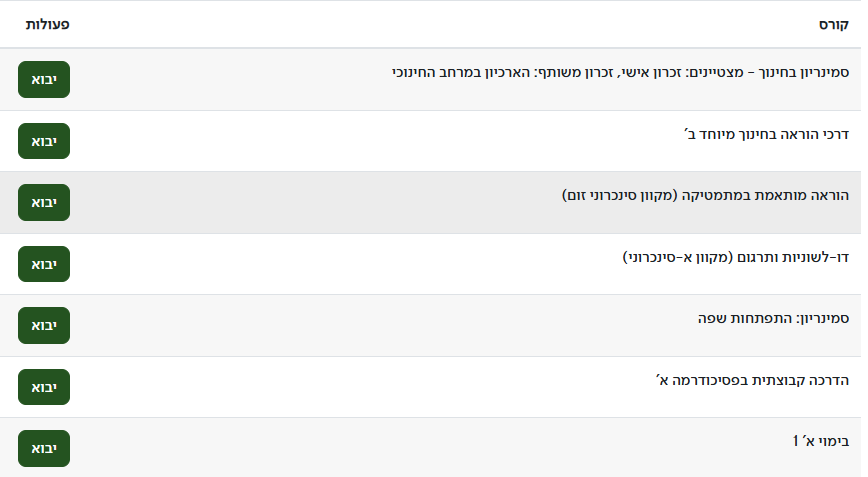
Task: Click יבוא for דרכי הוראה בחינוך מיוחד ב׳
Action: 44,141
